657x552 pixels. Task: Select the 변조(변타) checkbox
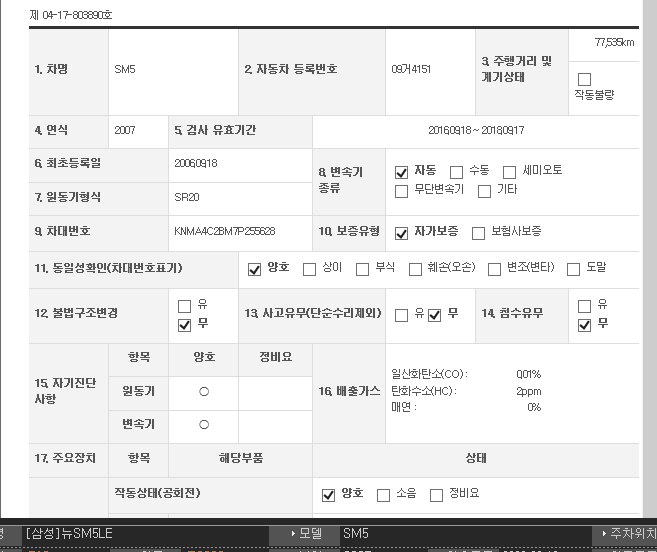[494, 269]
